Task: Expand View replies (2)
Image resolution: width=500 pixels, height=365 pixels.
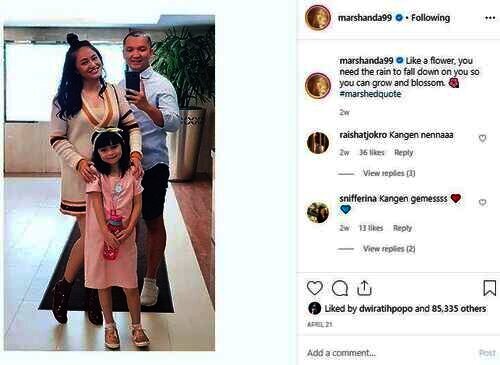Action: (389, 249)
